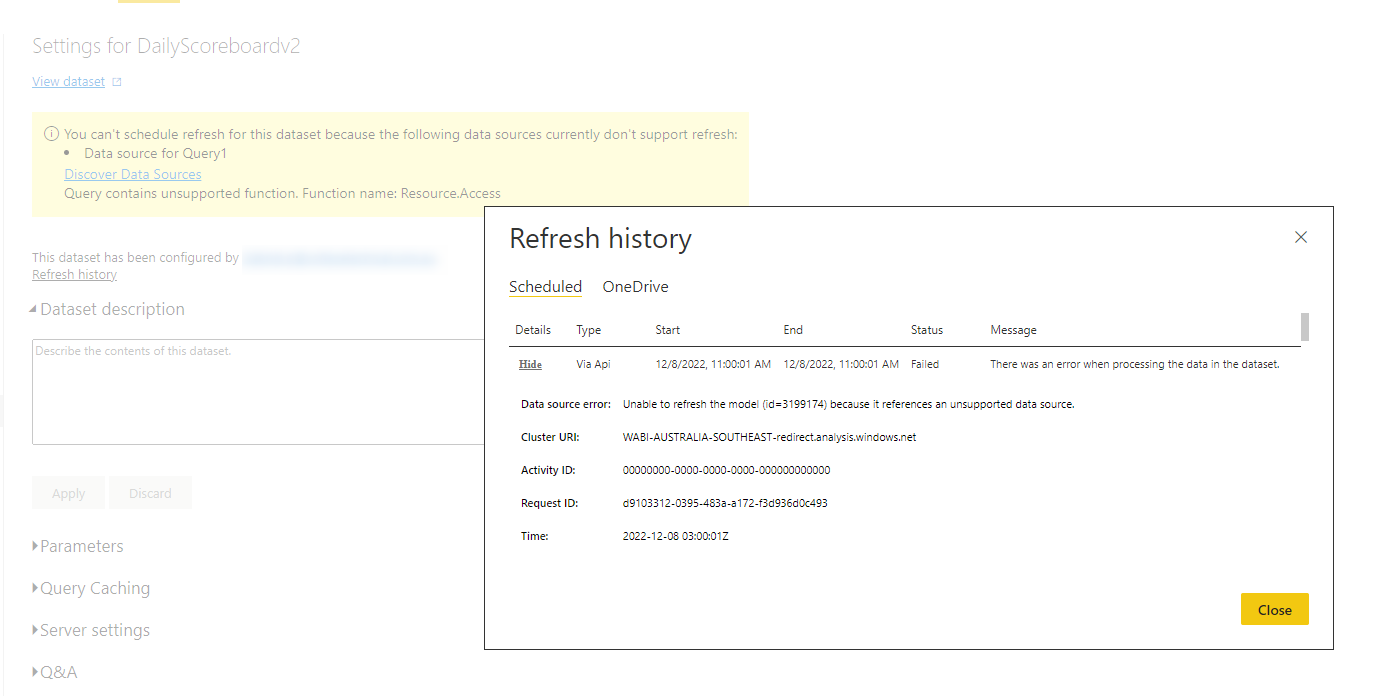Screen dimensions: 1400x696
Task: Select the Scheduled tab
Action: (545, 287)
